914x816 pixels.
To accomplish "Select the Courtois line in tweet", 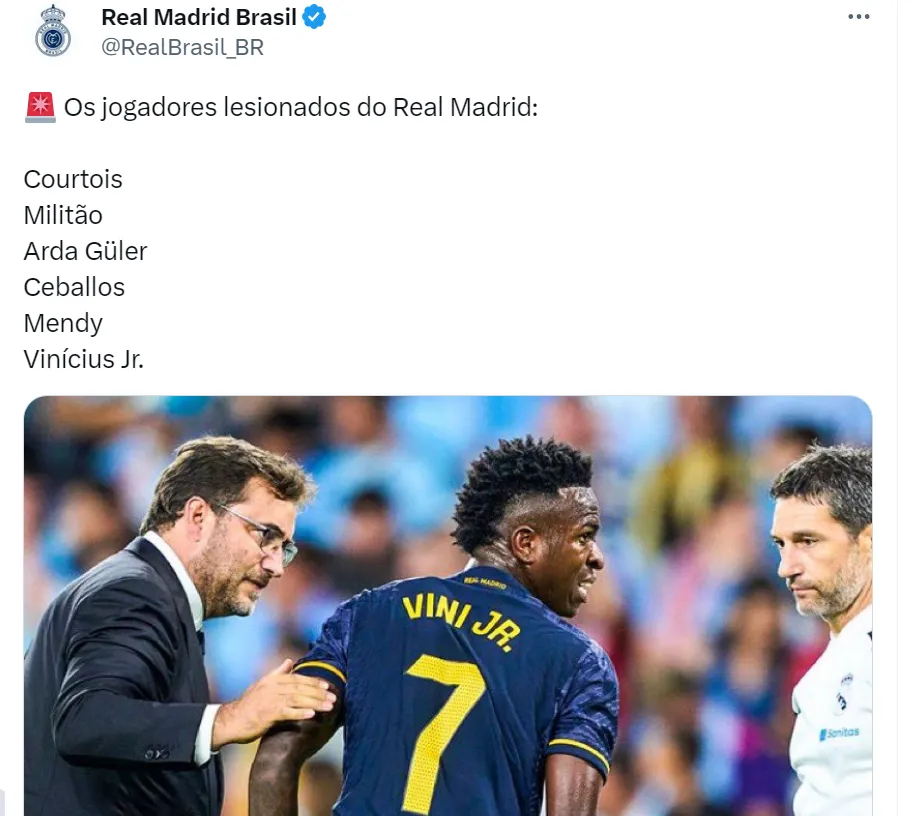I will (x=73, y=179).
